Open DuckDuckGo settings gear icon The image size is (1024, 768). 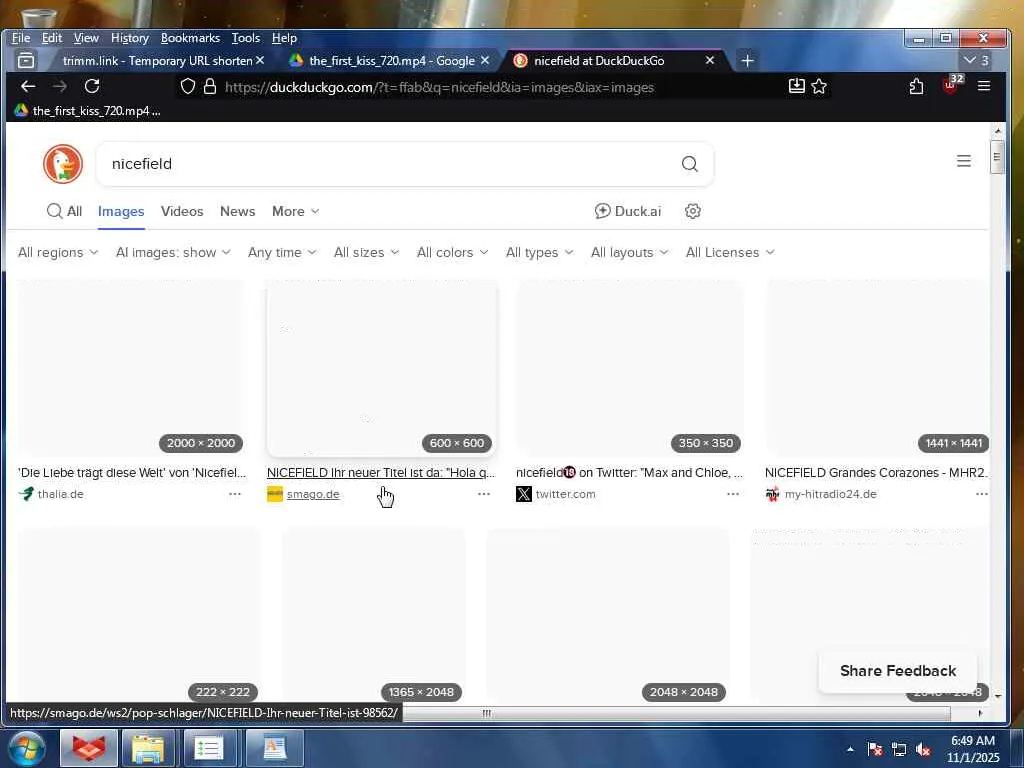693,211
